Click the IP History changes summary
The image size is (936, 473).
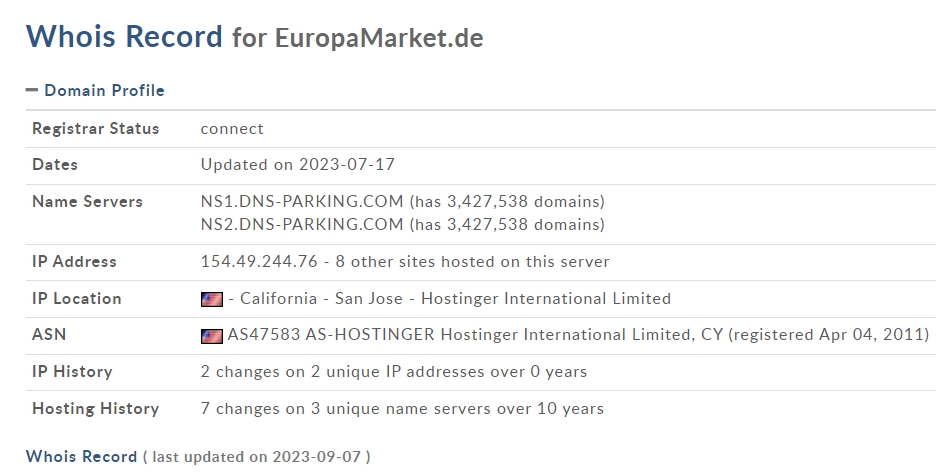[393, 371]
